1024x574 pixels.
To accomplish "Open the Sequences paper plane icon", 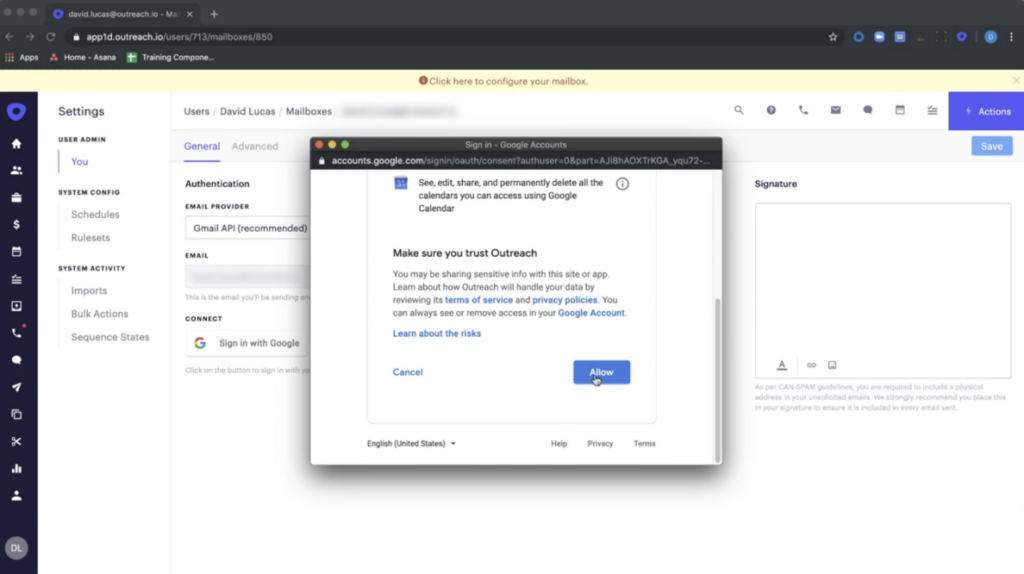I will pyautogui.click(x=16, y=387).
